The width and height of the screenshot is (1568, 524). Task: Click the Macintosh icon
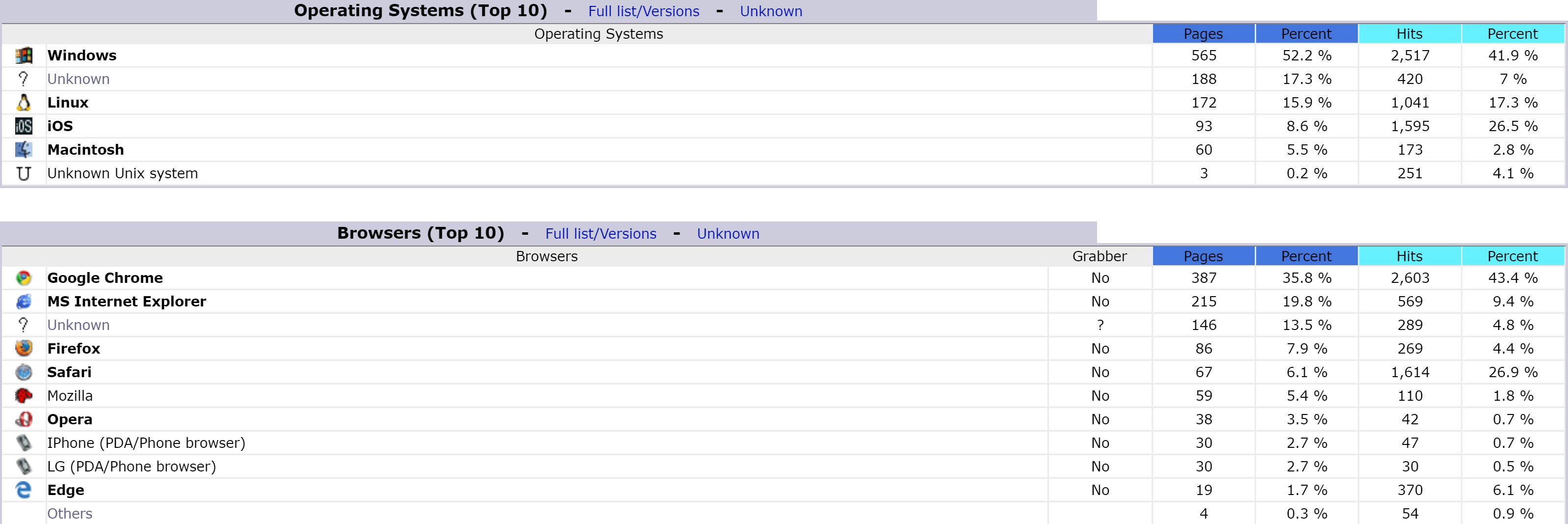(24, 150)
